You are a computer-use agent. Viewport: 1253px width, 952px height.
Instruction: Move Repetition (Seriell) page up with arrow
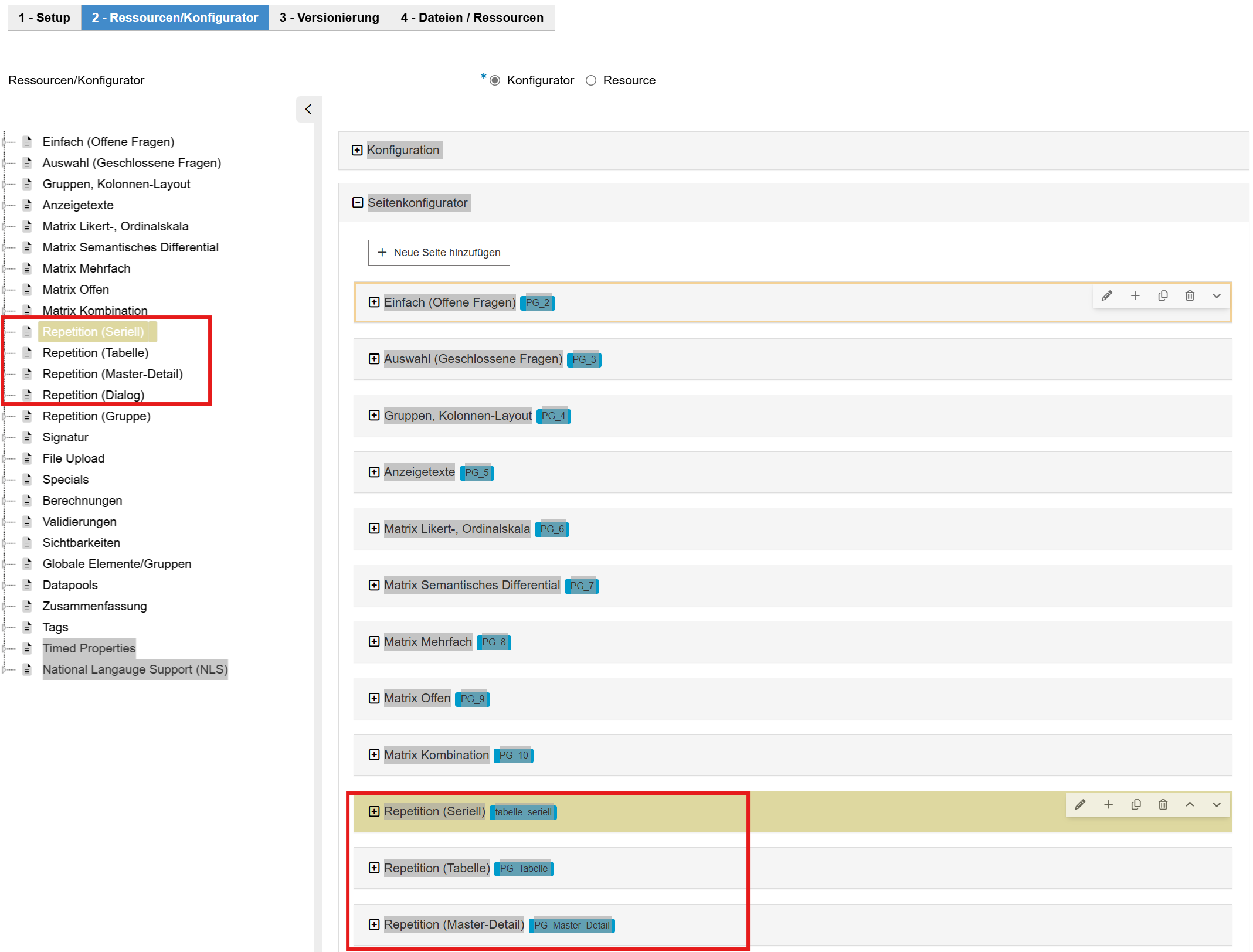coord(1189,804)
